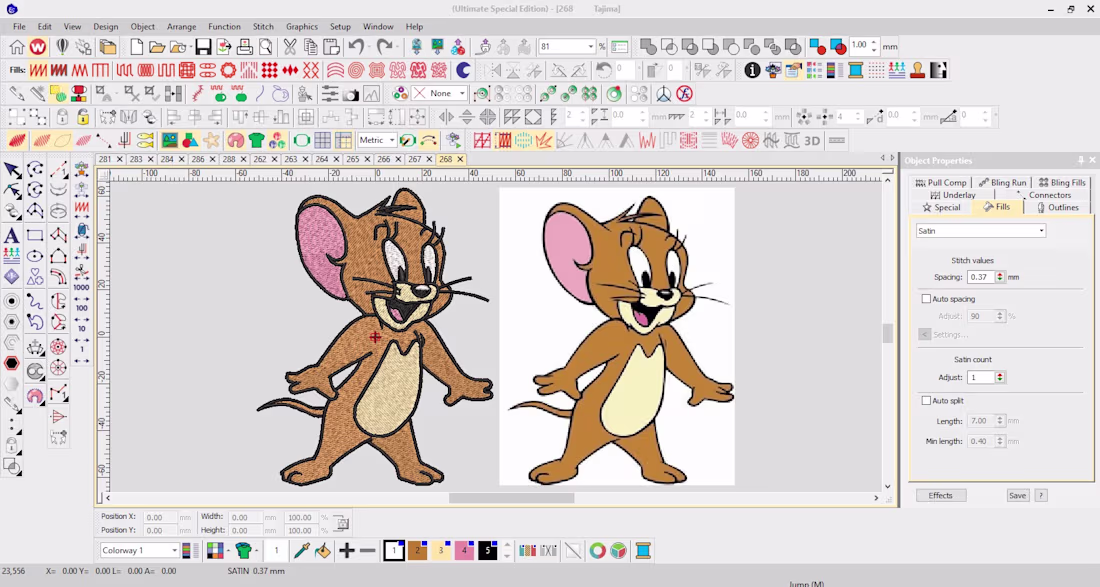Screen dimensions: 1100x587
Task: Create a new blank design
Action: click(136, 47)
